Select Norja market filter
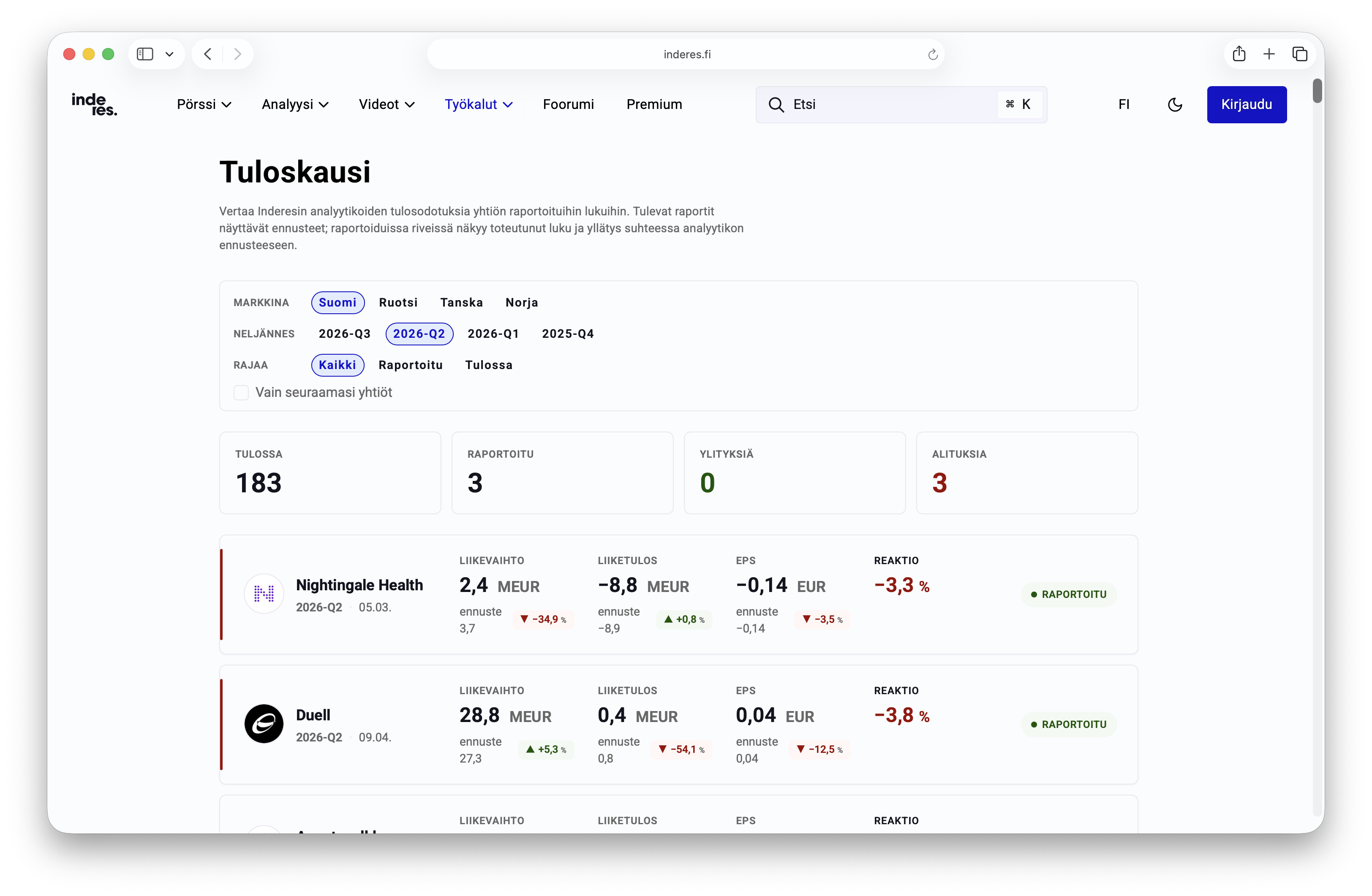The image size is (1372, 896). [x=522, y=302]
